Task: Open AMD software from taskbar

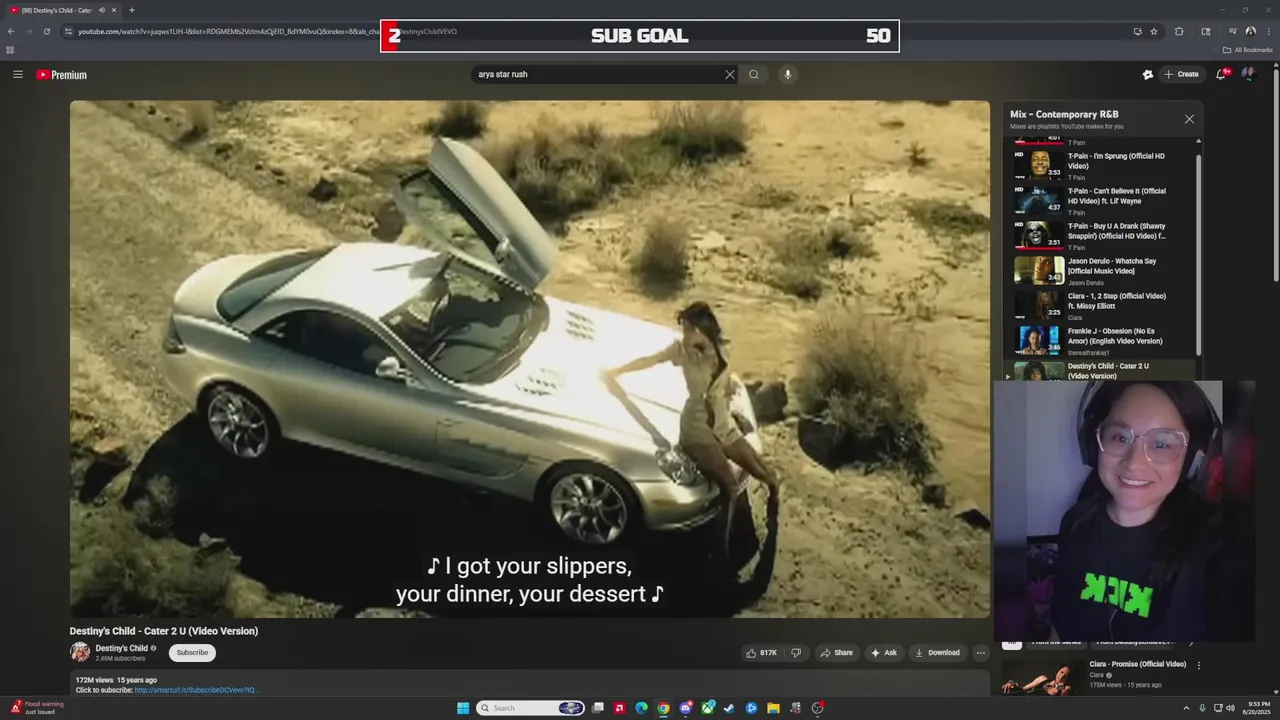Action: tap(620, 708)
